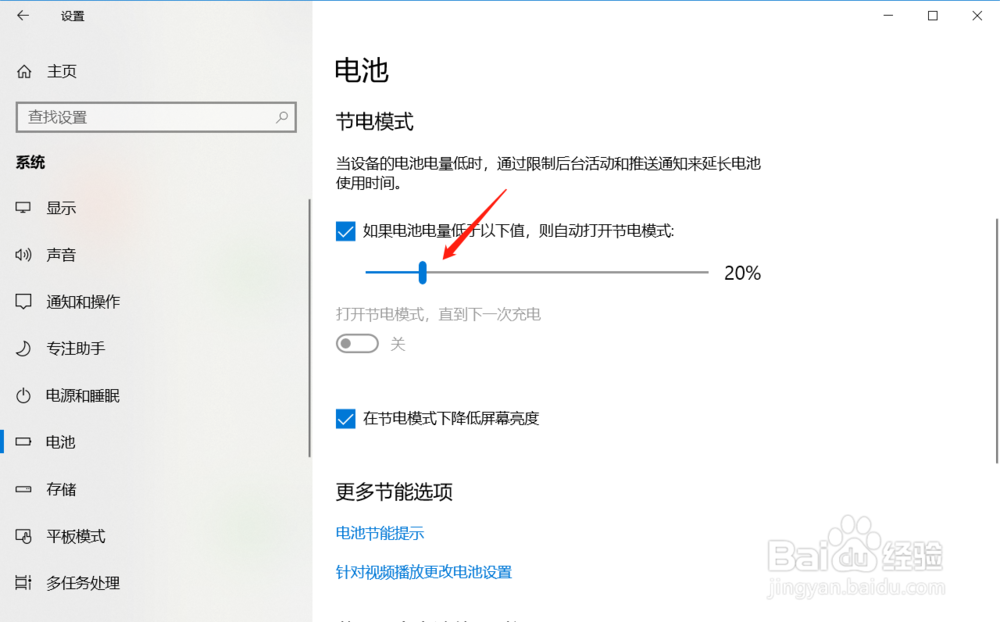Open 专注助手 settings icon

pyautogui.click(x=24, y=348)
